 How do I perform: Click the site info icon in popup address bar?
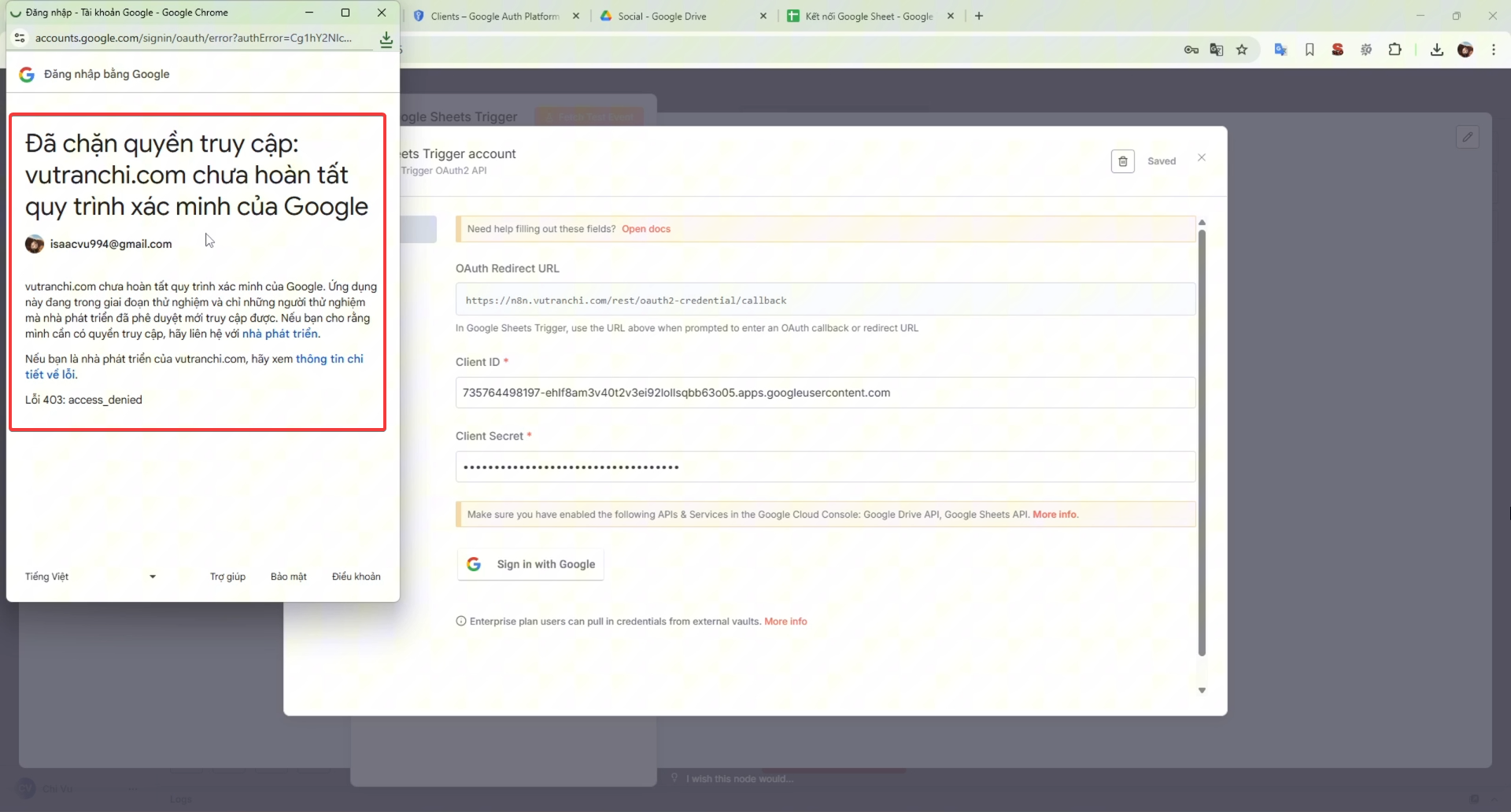[x=20, y=38]
